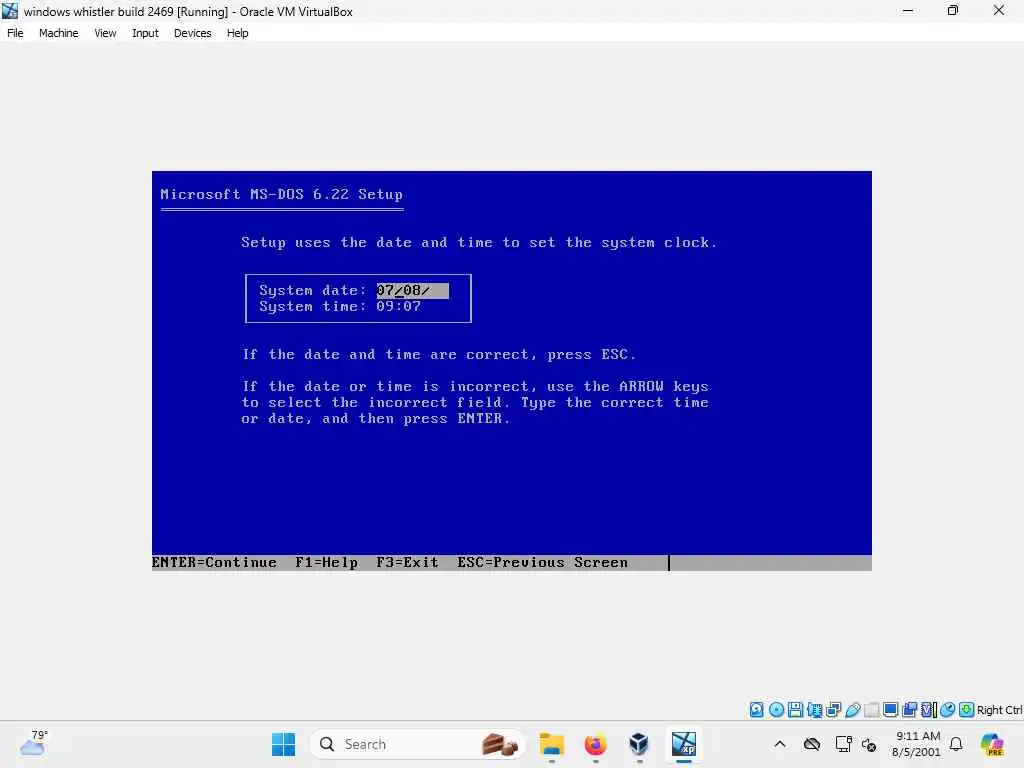The width and height of the screenshot is (1024, 768).
Task: Click F3=Exit in the setup status bar
Action: pos(408,562)
